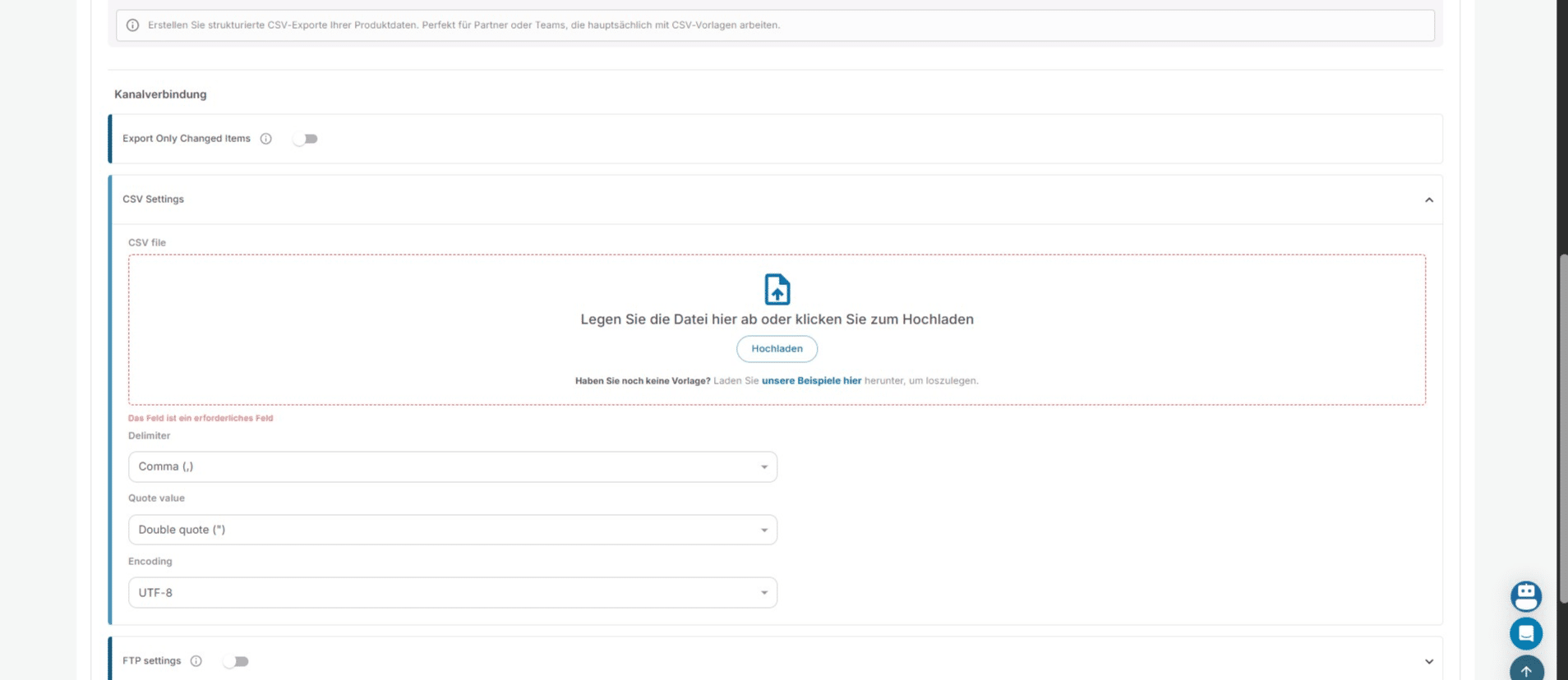Expand the FTP settings section chevron
The width and height of the screenshot is (1568, 680).
pyautogui.click(x=1428, y=661)
